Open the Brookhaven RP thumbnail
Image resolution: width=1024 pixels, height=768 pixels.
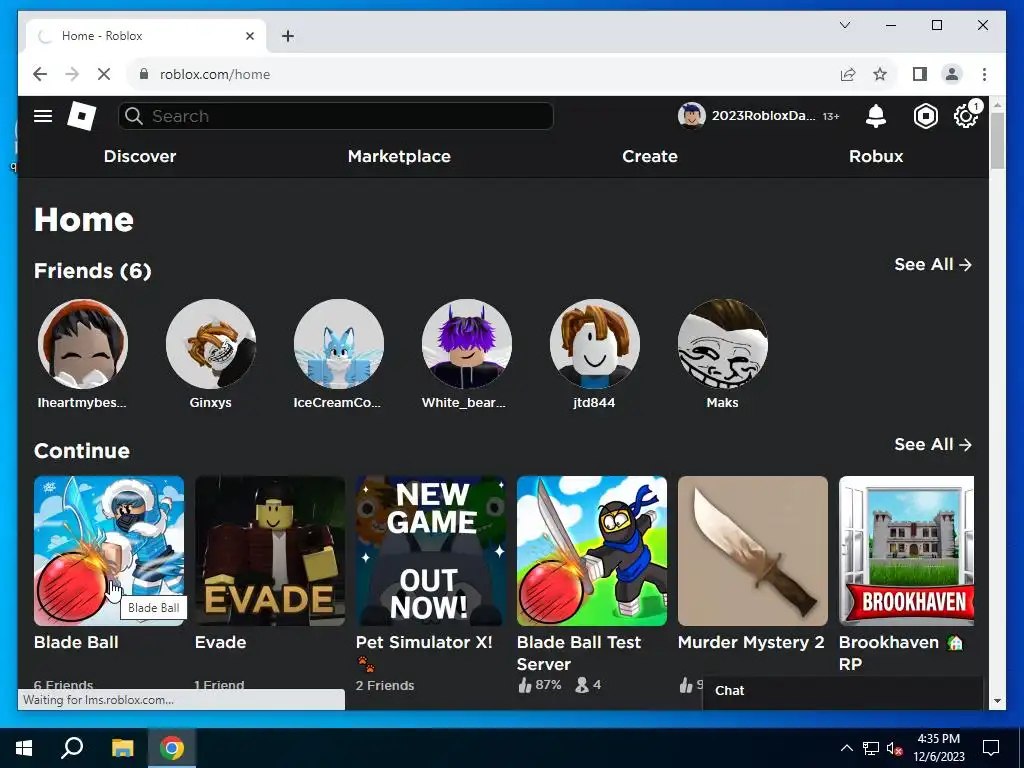906,551
